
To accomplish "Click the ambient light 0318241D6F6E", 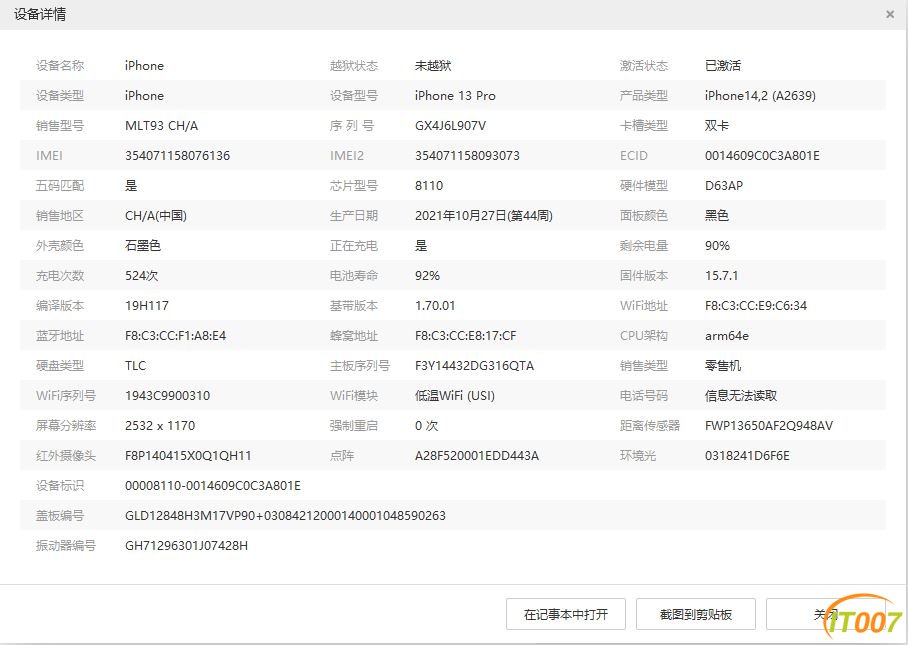I will [x=747, y=457].
